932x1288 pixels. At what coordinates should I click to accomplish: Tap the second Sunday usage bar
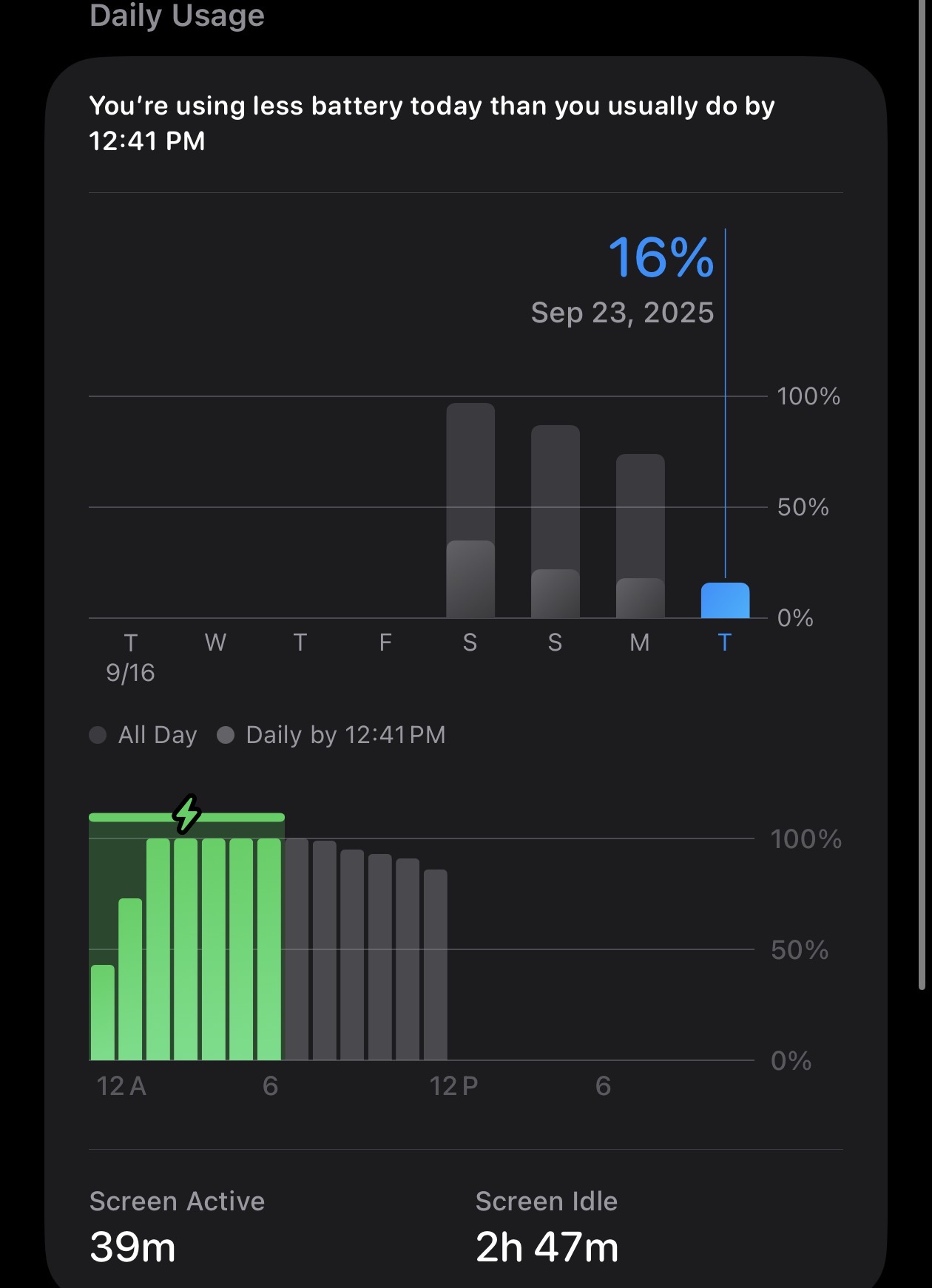click(x=556, y=521)
